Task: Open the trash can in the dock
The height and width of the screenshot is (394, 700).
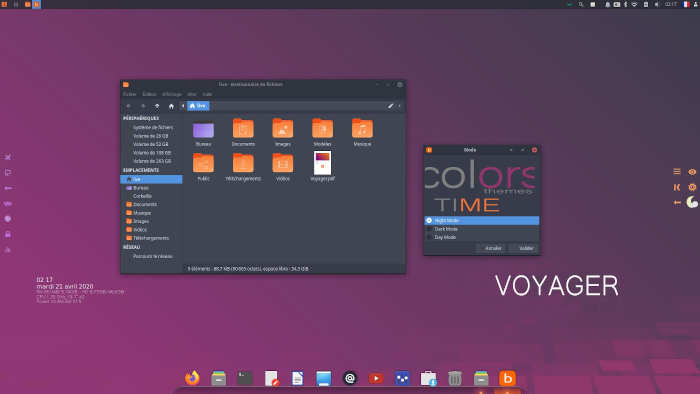Action: coord(454,378)
